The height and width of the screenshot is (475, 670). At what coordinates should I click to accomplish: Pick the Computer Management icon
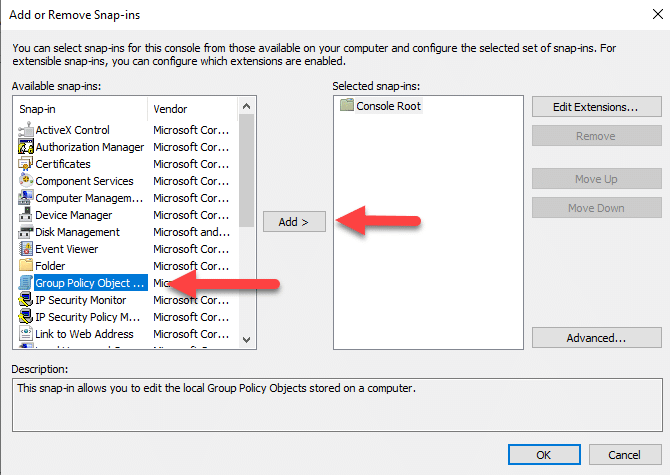click(x=26, y=198)
